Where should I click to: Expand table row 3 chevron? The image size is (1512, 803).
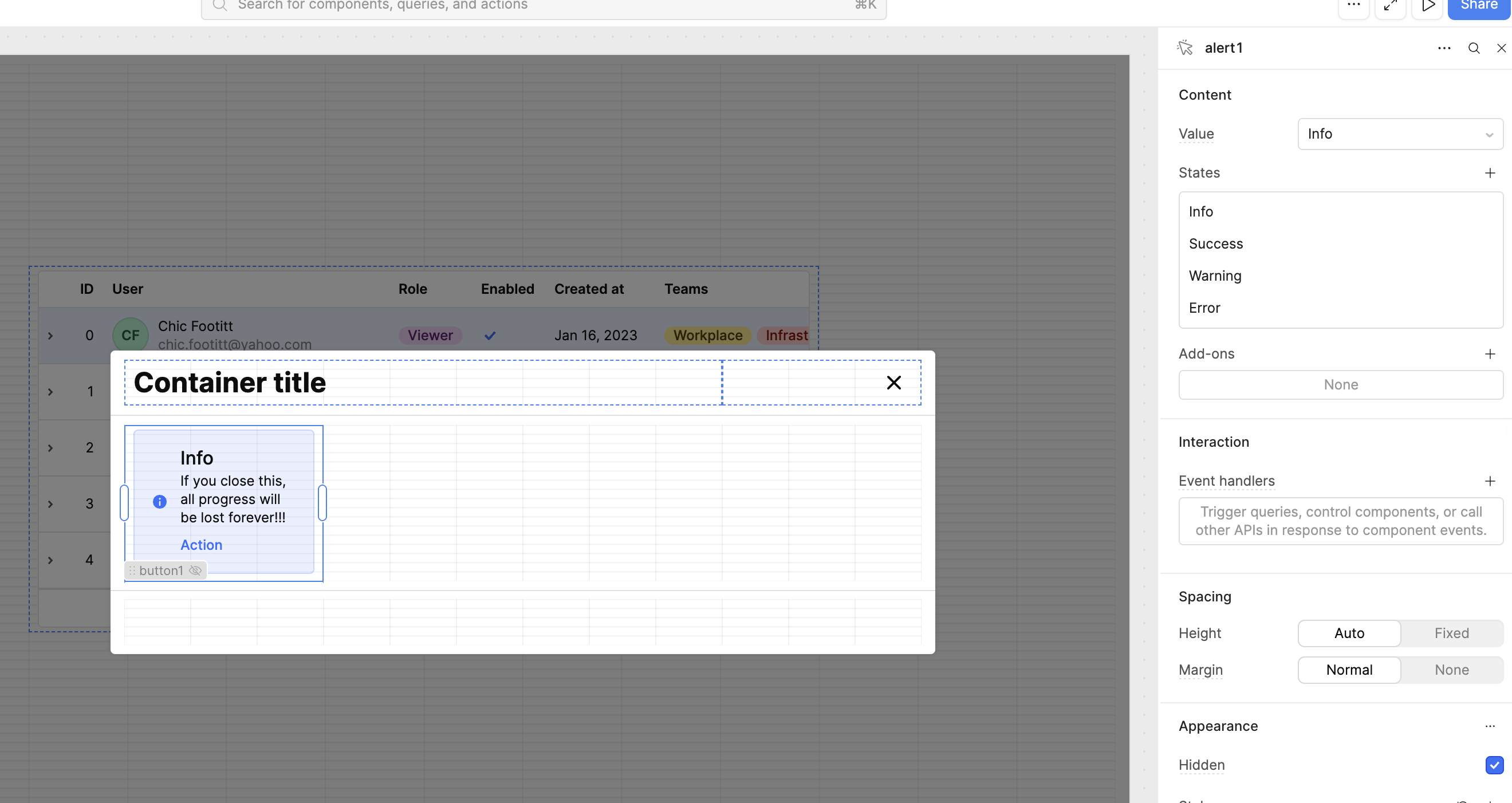[50, 504]
